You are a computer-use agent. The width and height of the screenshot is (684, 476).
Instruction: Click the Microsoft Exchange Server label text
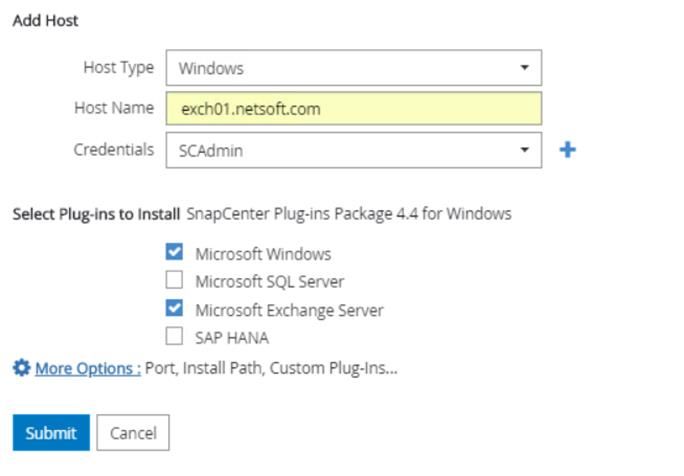[289, 310]
